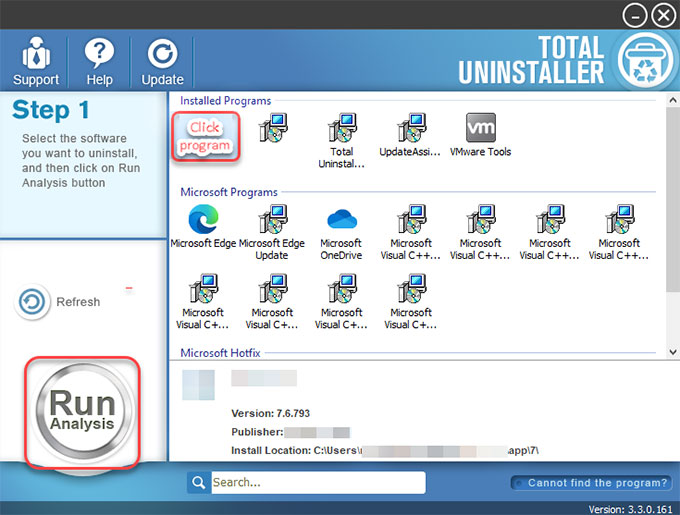Screen dimensions: 680x515
Task: Click the 'Version: 7.6.793' detail text
Action: [x=271, y=413]
